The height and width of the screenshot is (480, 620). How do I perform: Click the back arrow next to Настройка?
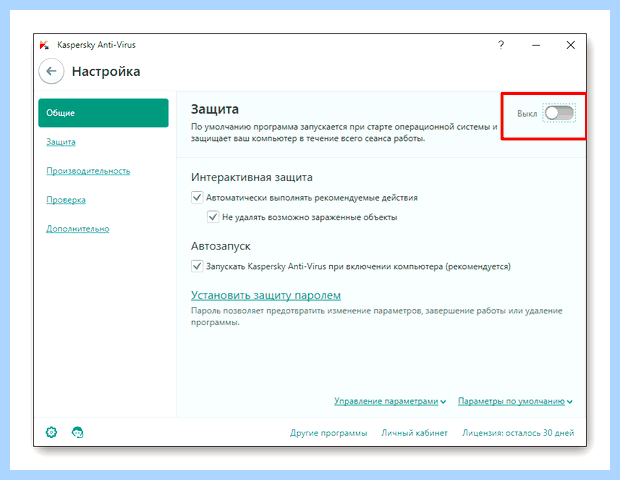(x=51, y=71)
